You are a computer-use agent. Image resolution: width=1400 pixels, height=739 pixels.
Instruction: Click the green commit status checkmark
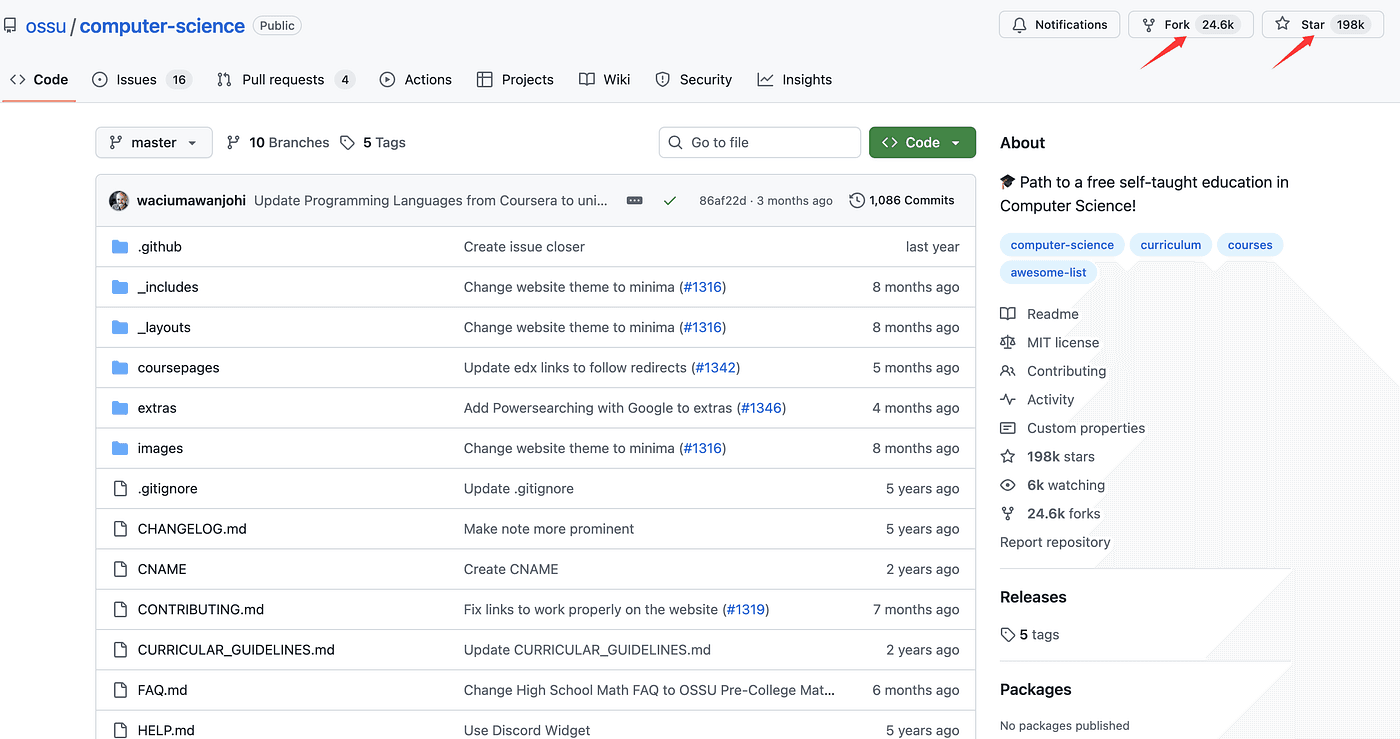[x=670, y=200]
